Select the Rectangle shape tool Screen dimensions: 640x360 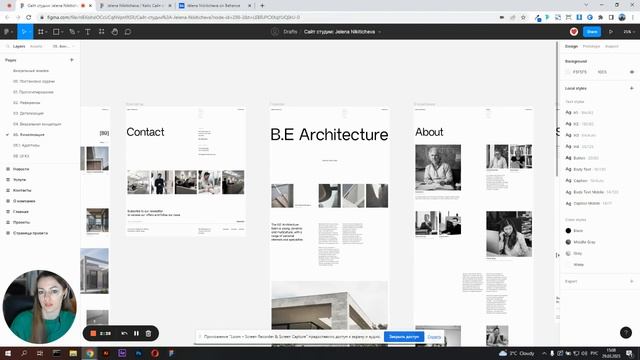click(x=56, y=32)
